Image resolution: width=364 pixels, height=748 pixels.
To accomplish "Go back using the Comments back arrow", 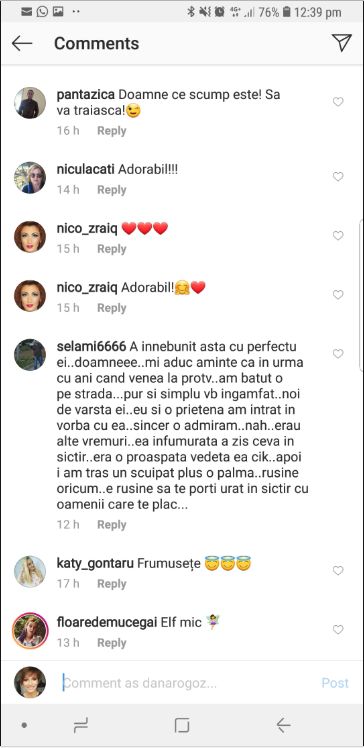I will [x=22, y=43].
